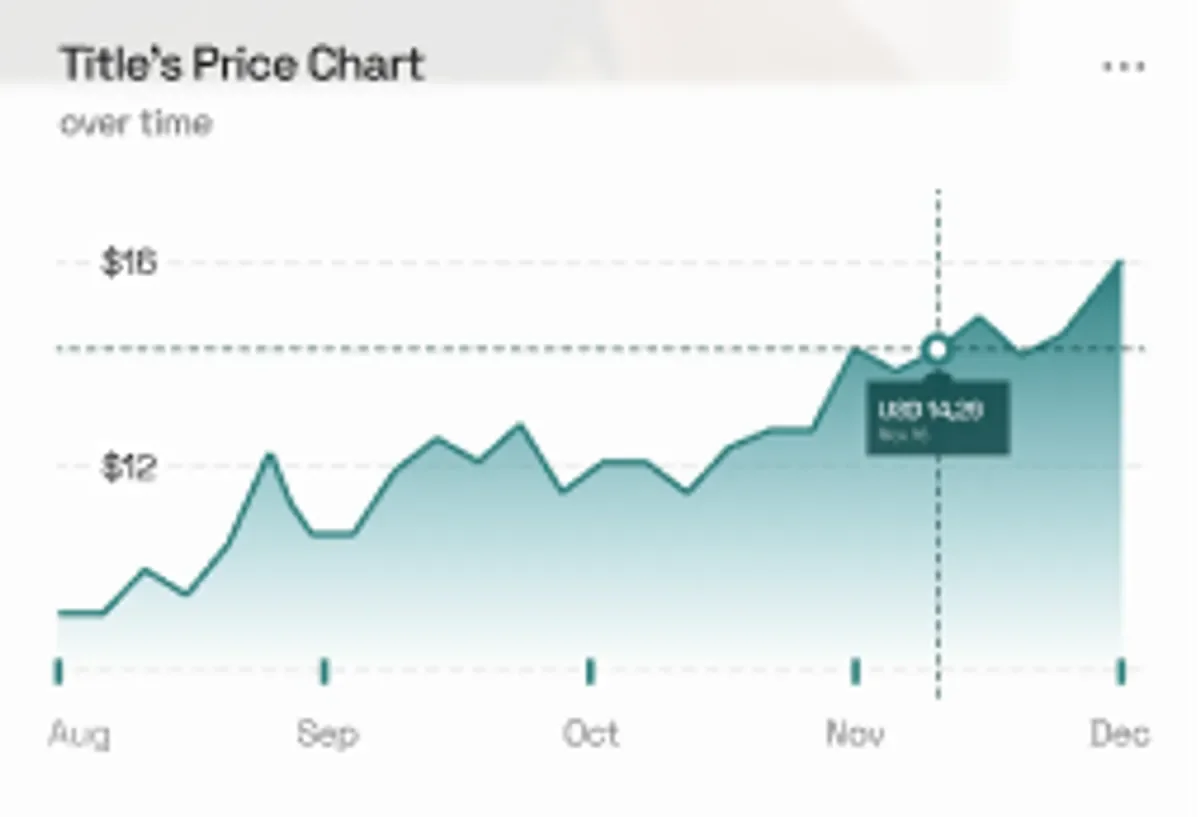Viewport: 1200px width, 817px height.
Task: Click the Title's Price Chart heading
Action: coord(243,64)
